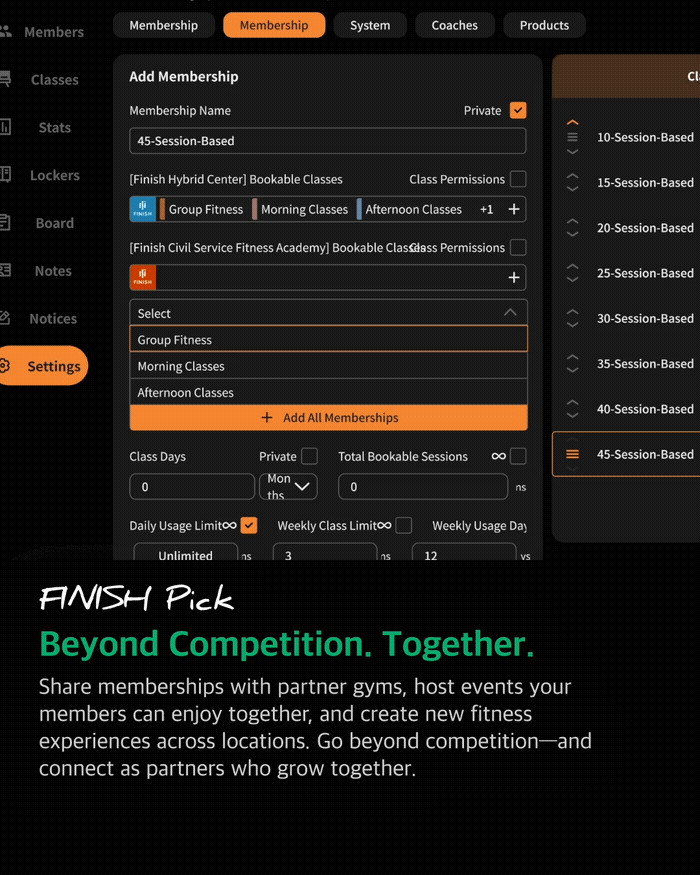
Task: Click the orange Finish Civil Service Academy logo
Action: (x=142, y=277)
